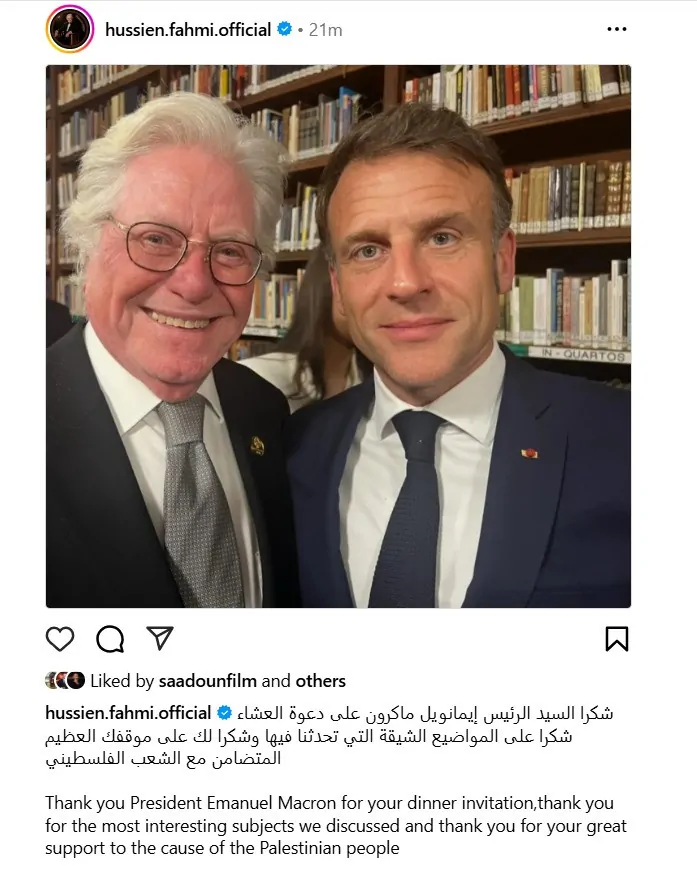Open the saadounfilm profile link
The image size is (697, 875).
208,681
